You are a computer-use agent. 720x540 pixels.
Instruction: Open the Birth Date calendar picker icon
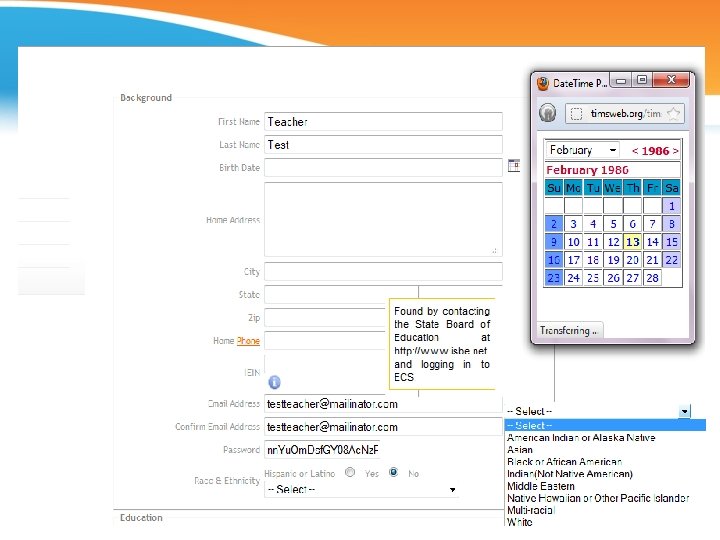(514, 166)
